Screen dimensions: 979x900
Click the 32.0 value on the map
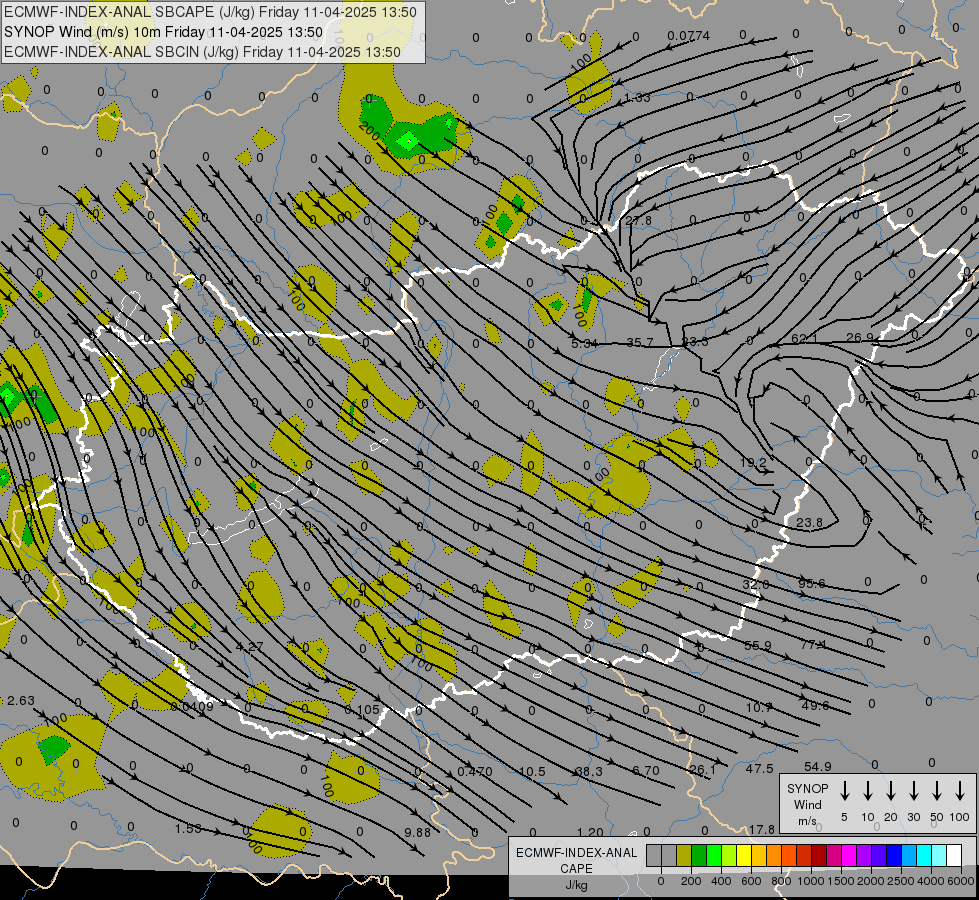(755, 584)
